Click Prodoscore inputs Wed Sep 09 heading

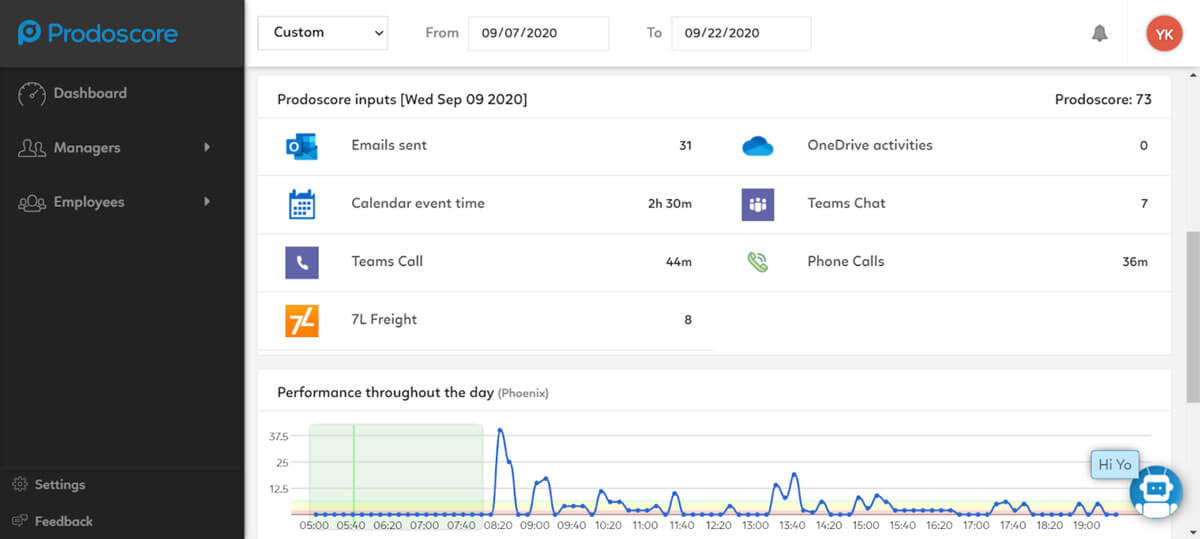[402, 99]
